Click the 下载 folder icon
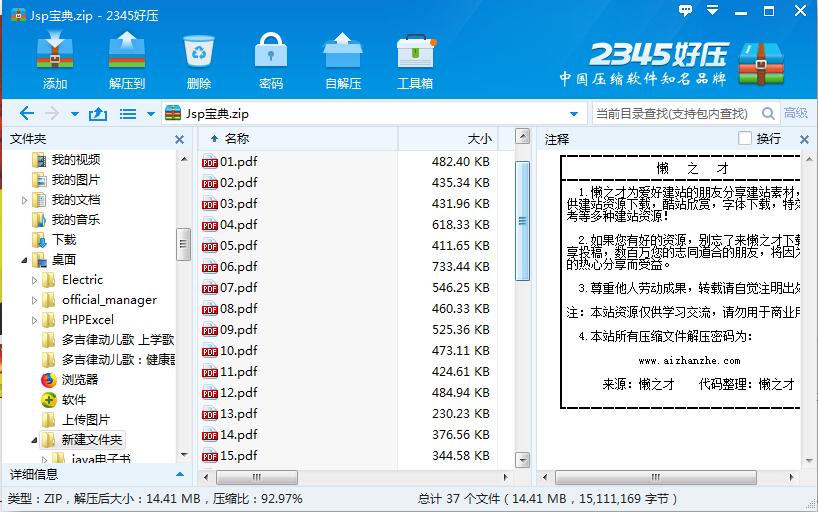Viewport: 818px width, 512px height. pyautogui.click(x=39, y=240)
